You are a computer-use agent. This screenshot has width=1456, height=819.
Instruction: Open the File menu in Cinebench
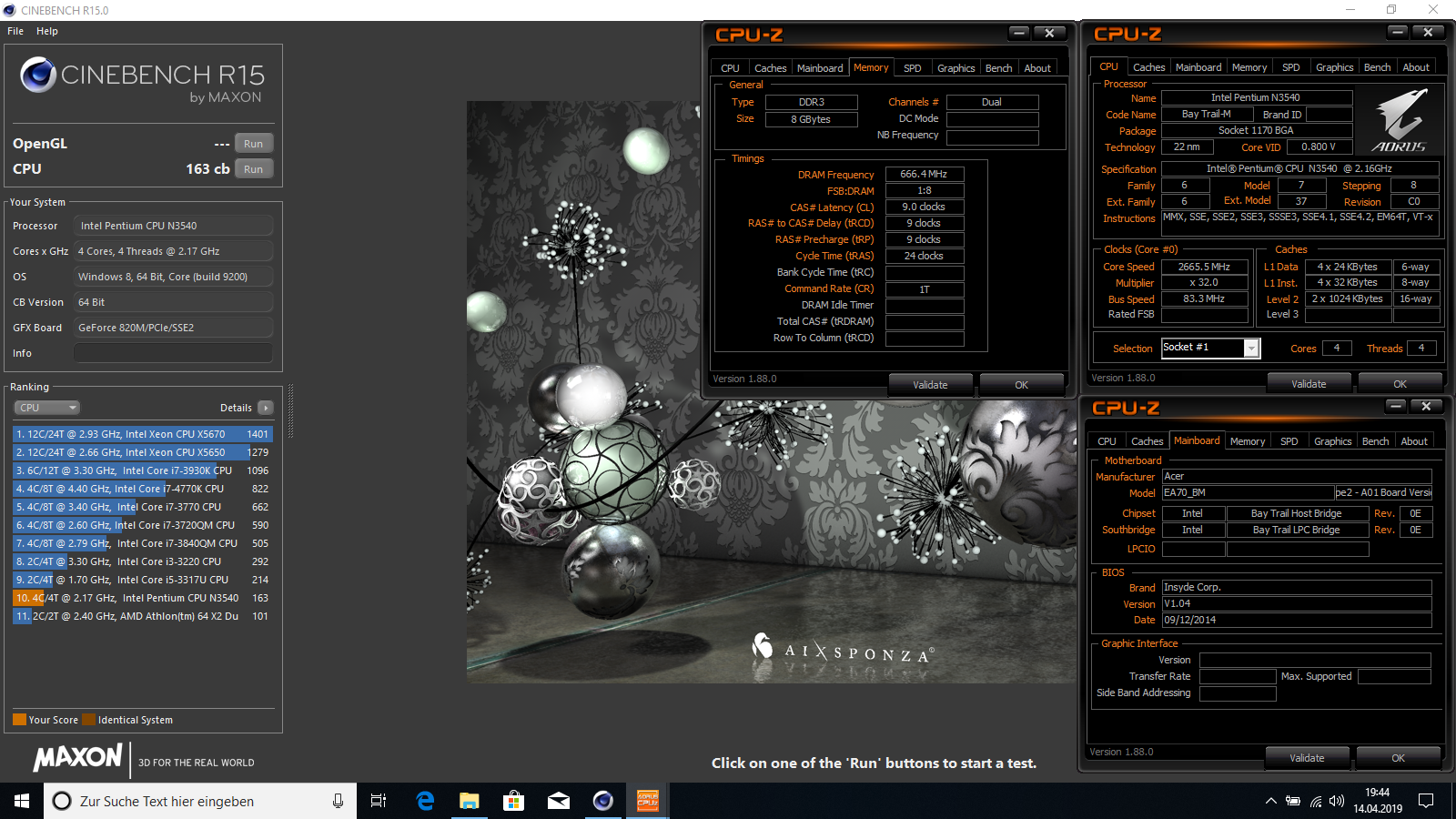pyautogui.click(x=15, y=31)
